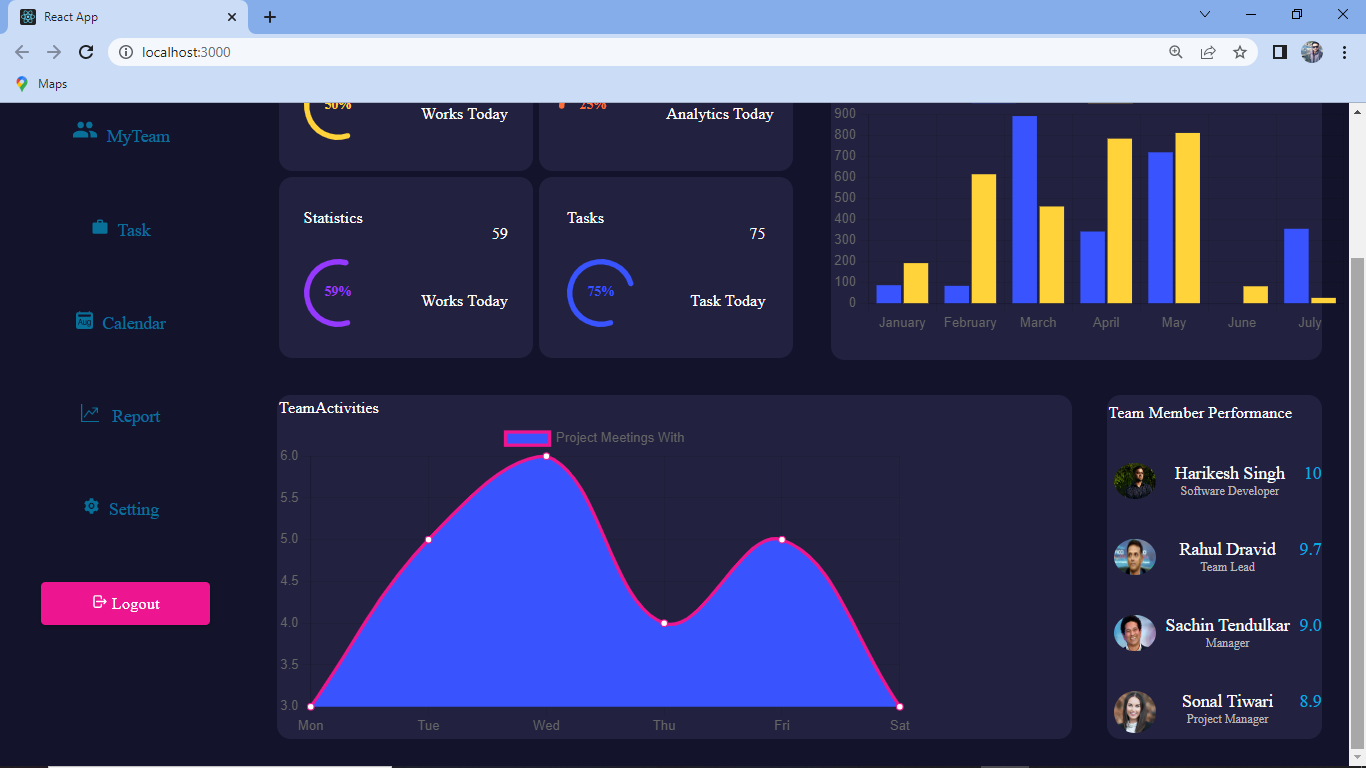Viewport: 1366px width, 768px height.
Task: Click the pink Logout button
Action: pyautogui.click(x=125, y=603)
